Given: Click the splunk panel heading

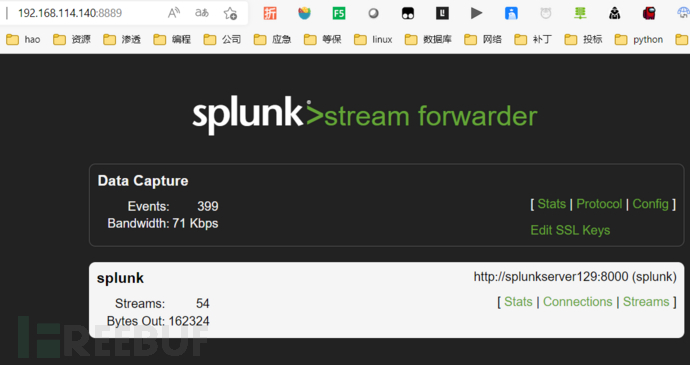Looking at the screenshot, I should (120, 278).
